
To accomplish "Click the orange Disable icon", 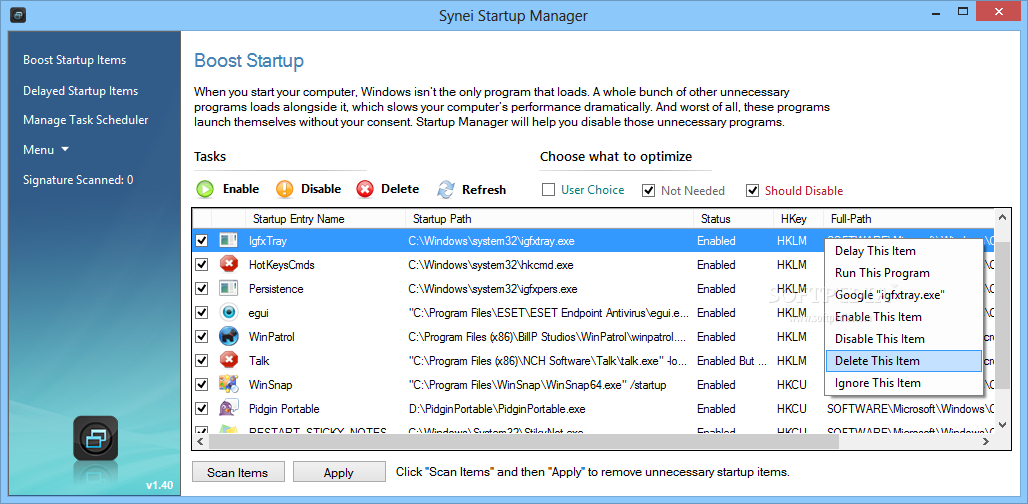I will [x=285, y=189].
